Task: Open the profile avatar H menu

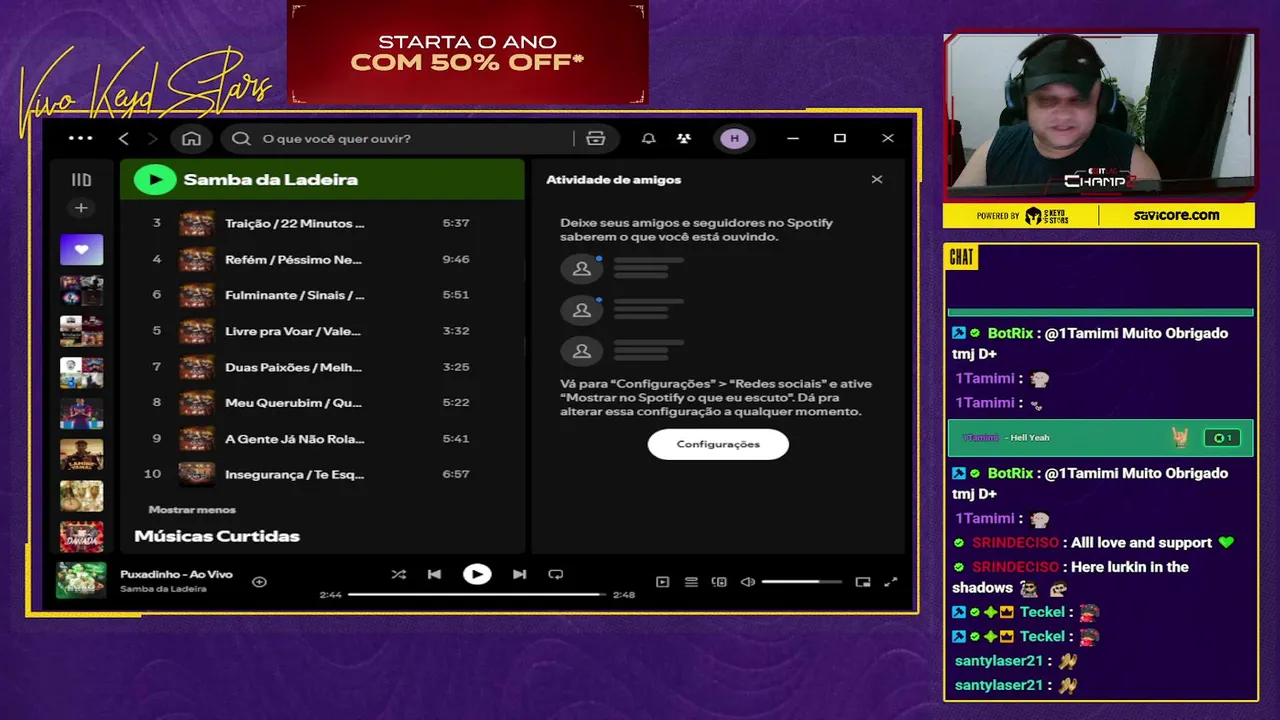Action: tap(735, 138)
